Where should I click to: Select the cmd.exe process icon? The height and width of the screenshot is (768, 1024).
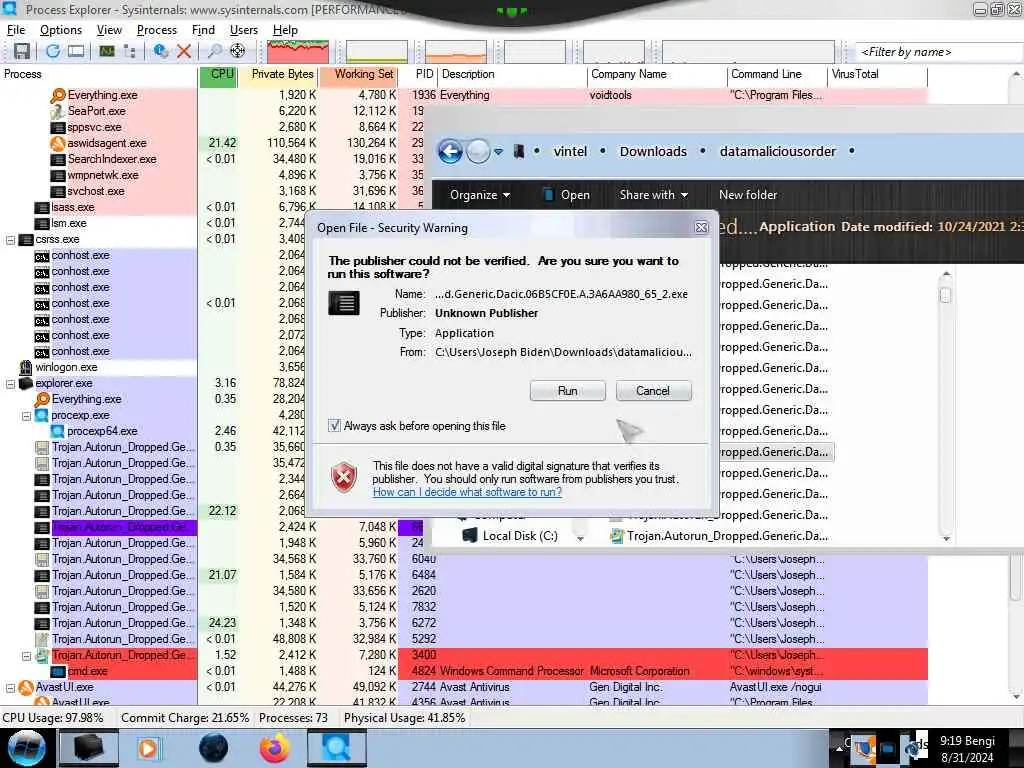coord(58,671)
